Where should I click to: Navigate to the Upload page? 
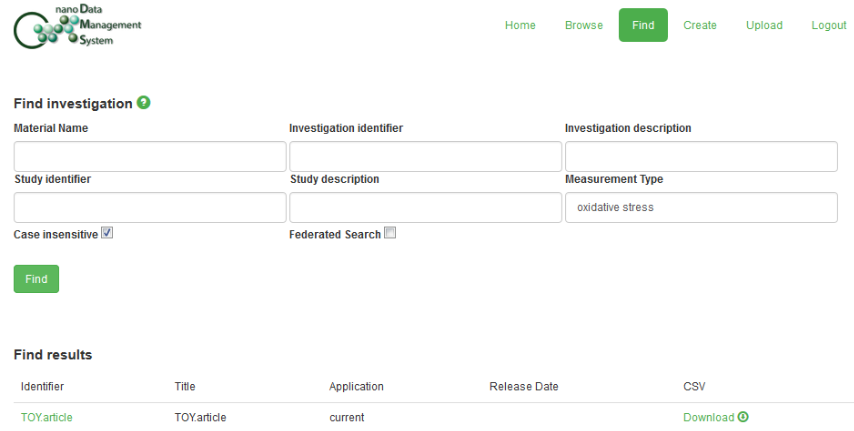(764, 25)
